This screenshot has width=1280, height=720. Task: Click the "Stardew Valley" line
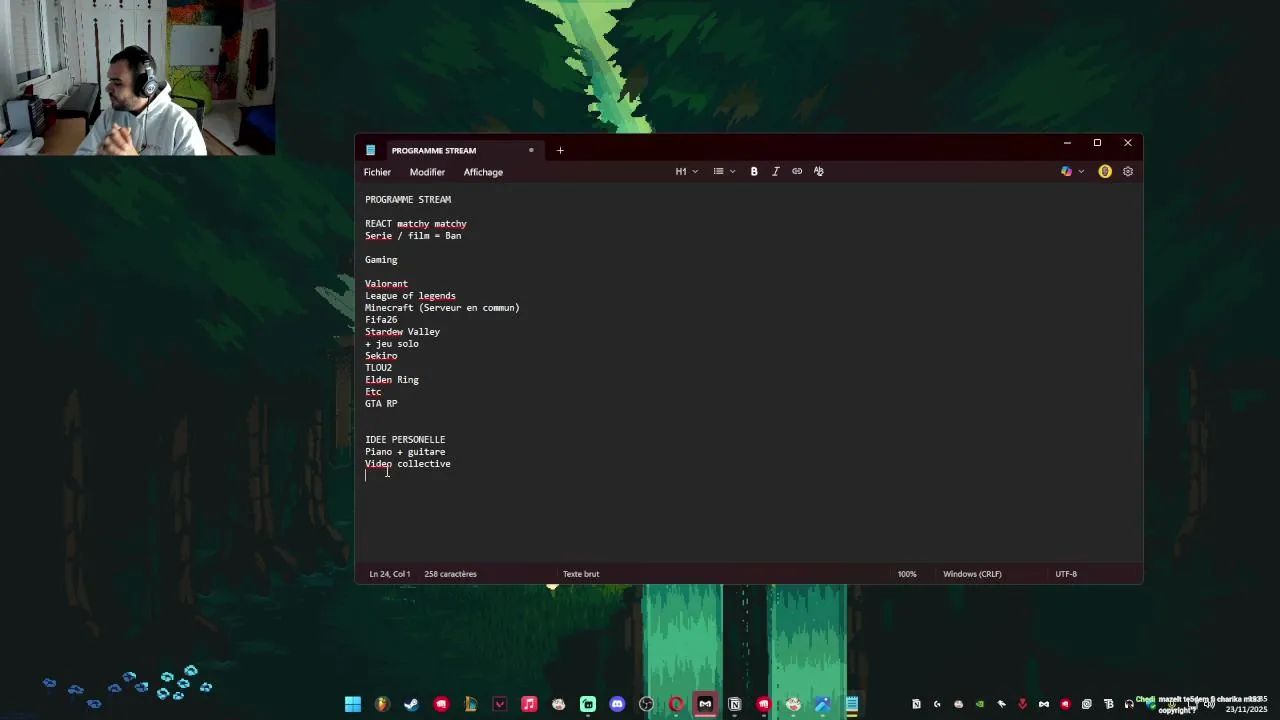coord(402,332)
